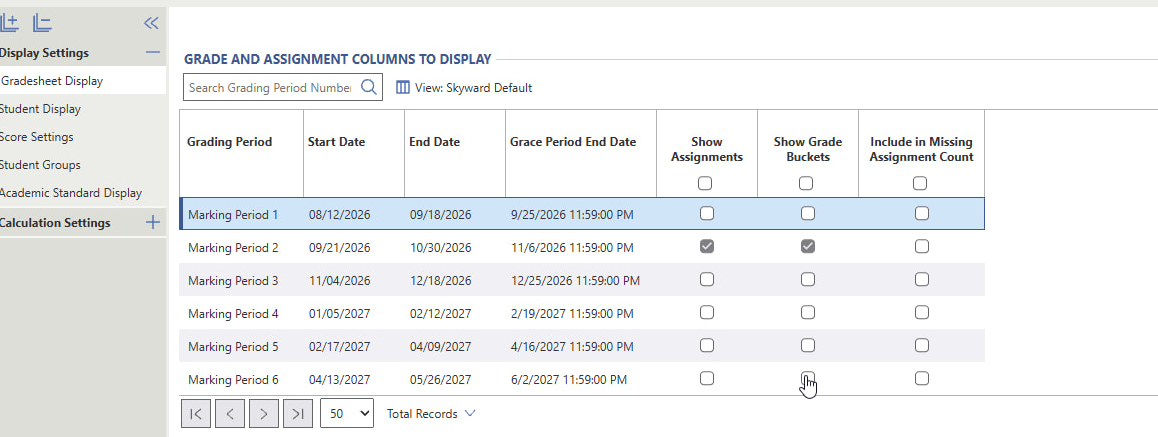
Task: Check Show Assignments for Marking Period 1
Action: [707, 213]
